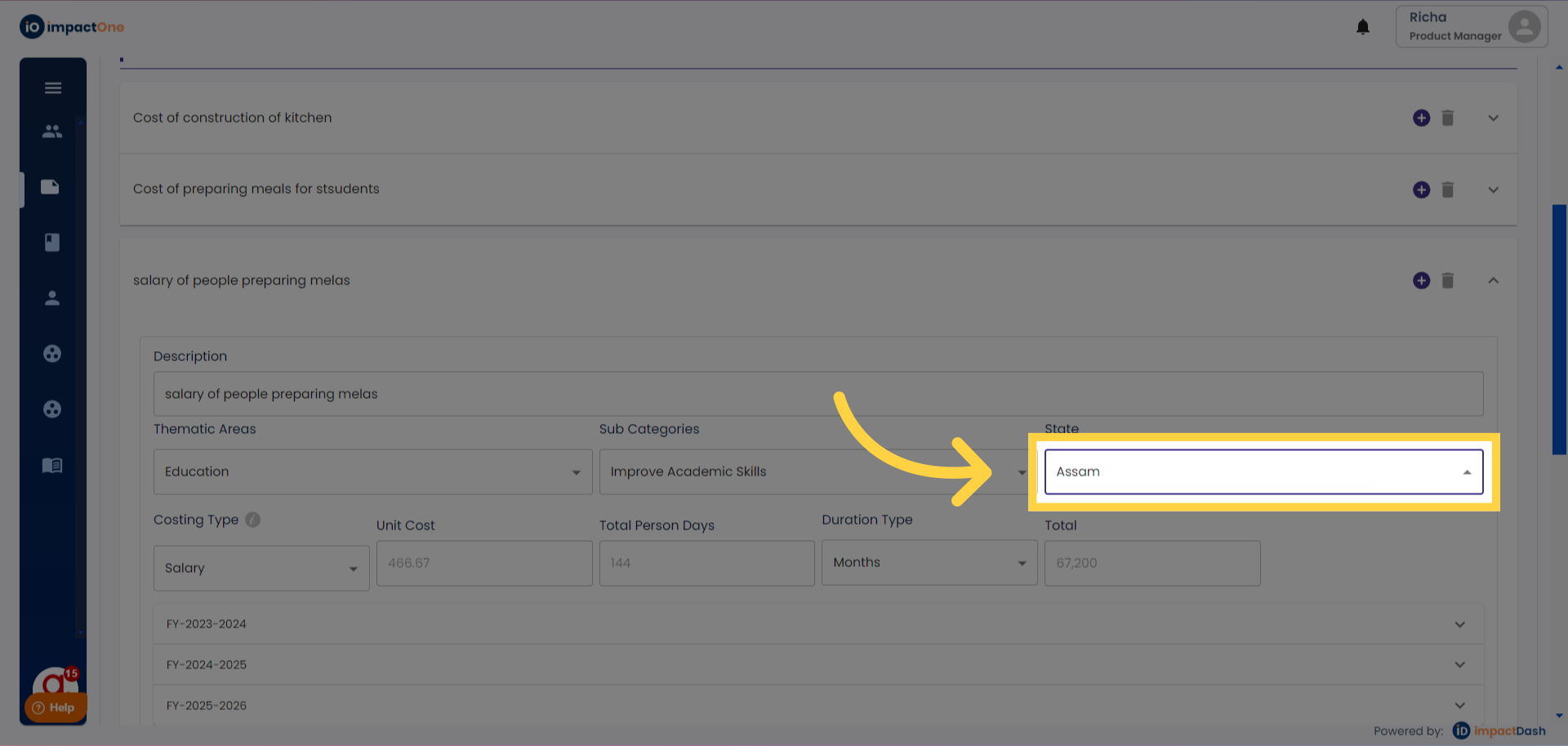Open Costing Type Salary dropdown

[x=261, y=568]
